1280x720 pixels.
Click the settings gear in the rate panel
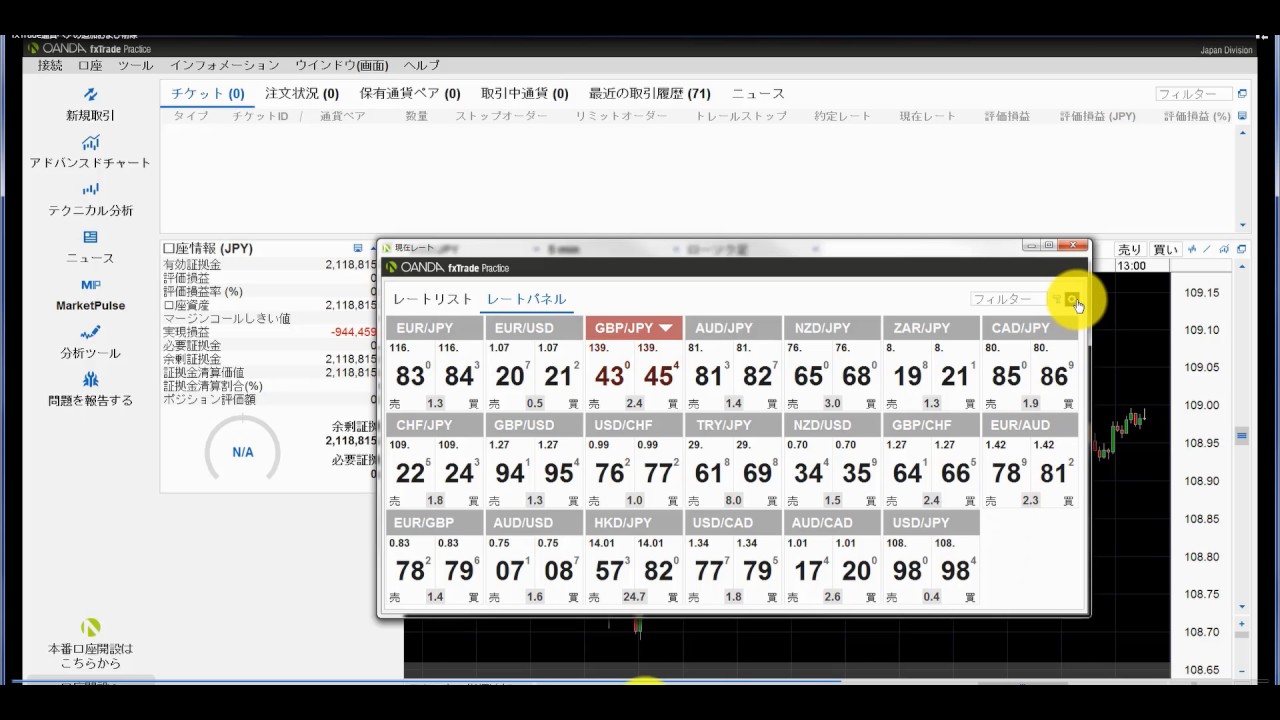1072,299
